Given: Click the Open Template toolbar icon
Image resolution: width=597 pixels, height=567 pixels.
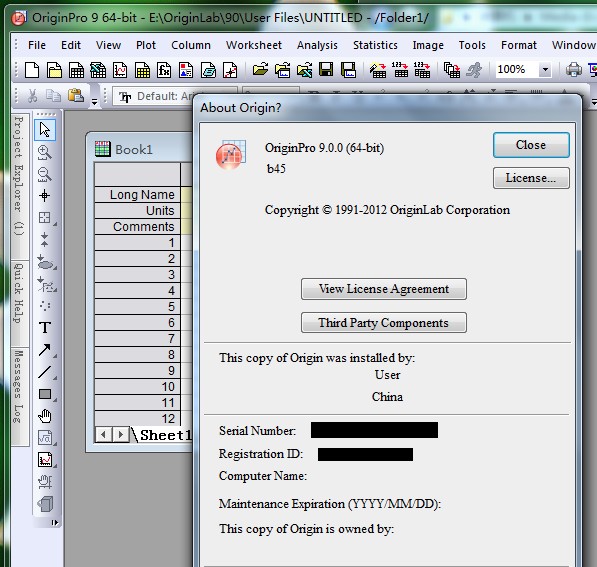Looking at the screenshot, I should [x=283, y=70].
